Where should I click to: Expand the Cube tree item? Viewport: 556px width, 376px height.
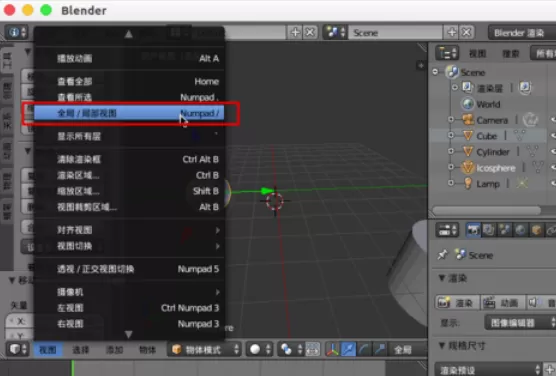tap(451, 135)
